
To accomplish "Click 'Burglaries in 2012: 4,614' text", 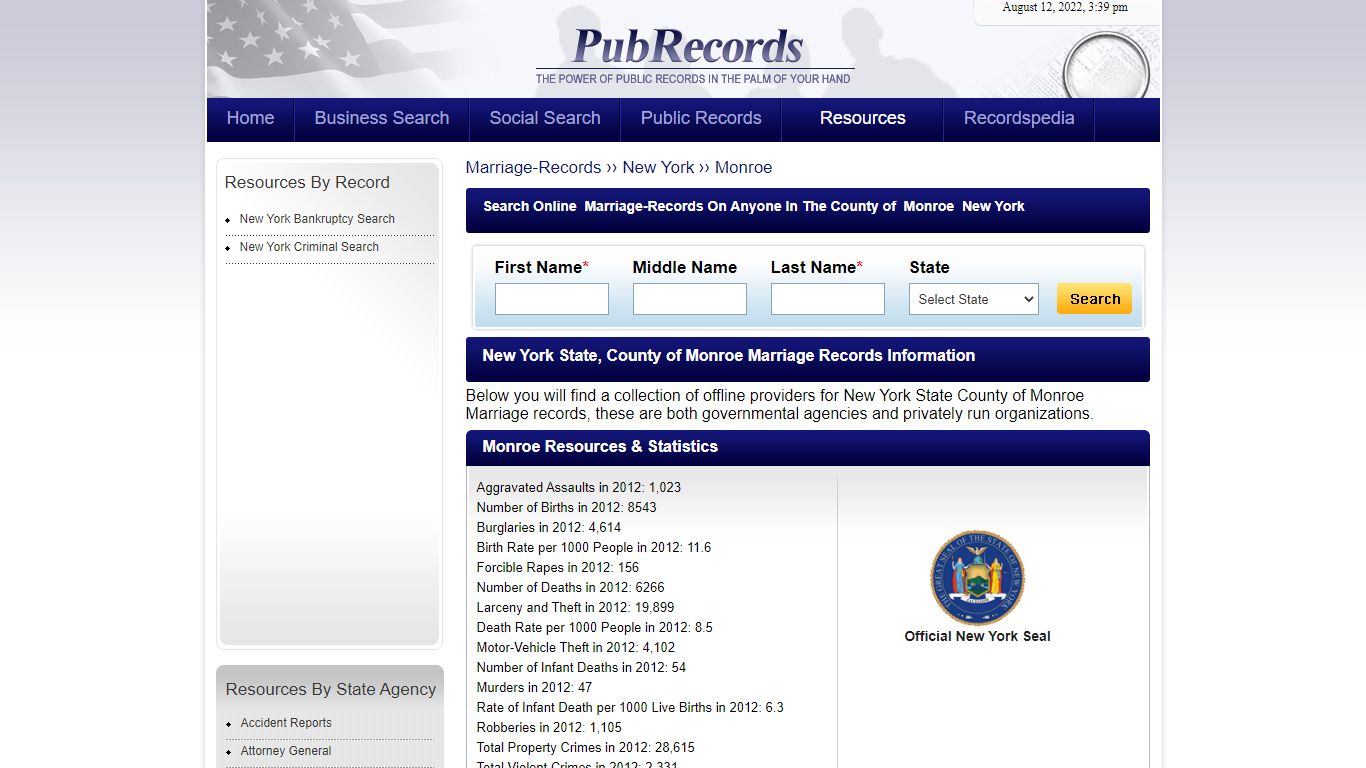I will (549, 528).
